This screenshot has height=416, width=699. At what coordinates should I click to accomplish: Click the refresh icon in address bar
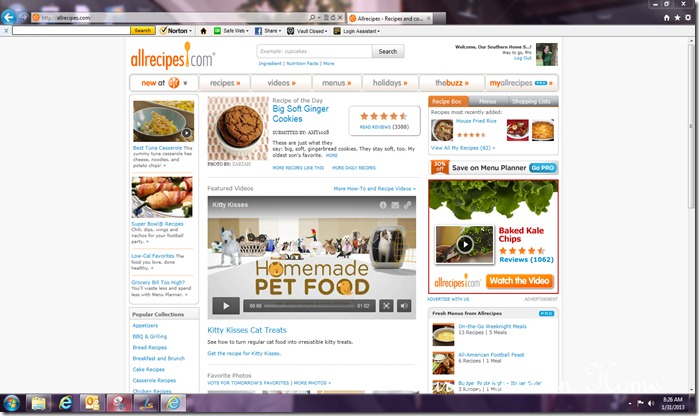[x=333, y=17]
